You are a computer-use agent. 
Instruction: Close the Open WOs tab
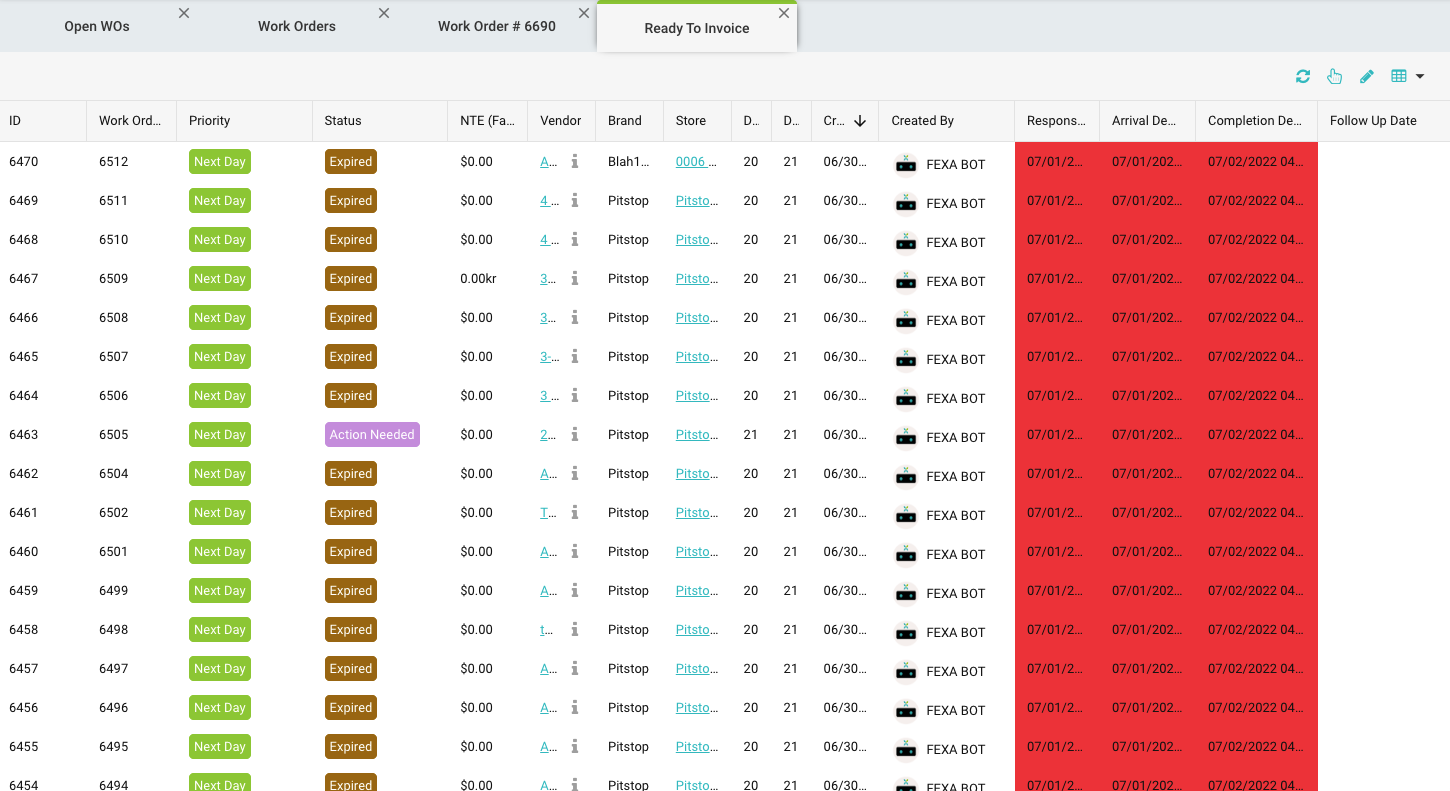pos(184,14)
